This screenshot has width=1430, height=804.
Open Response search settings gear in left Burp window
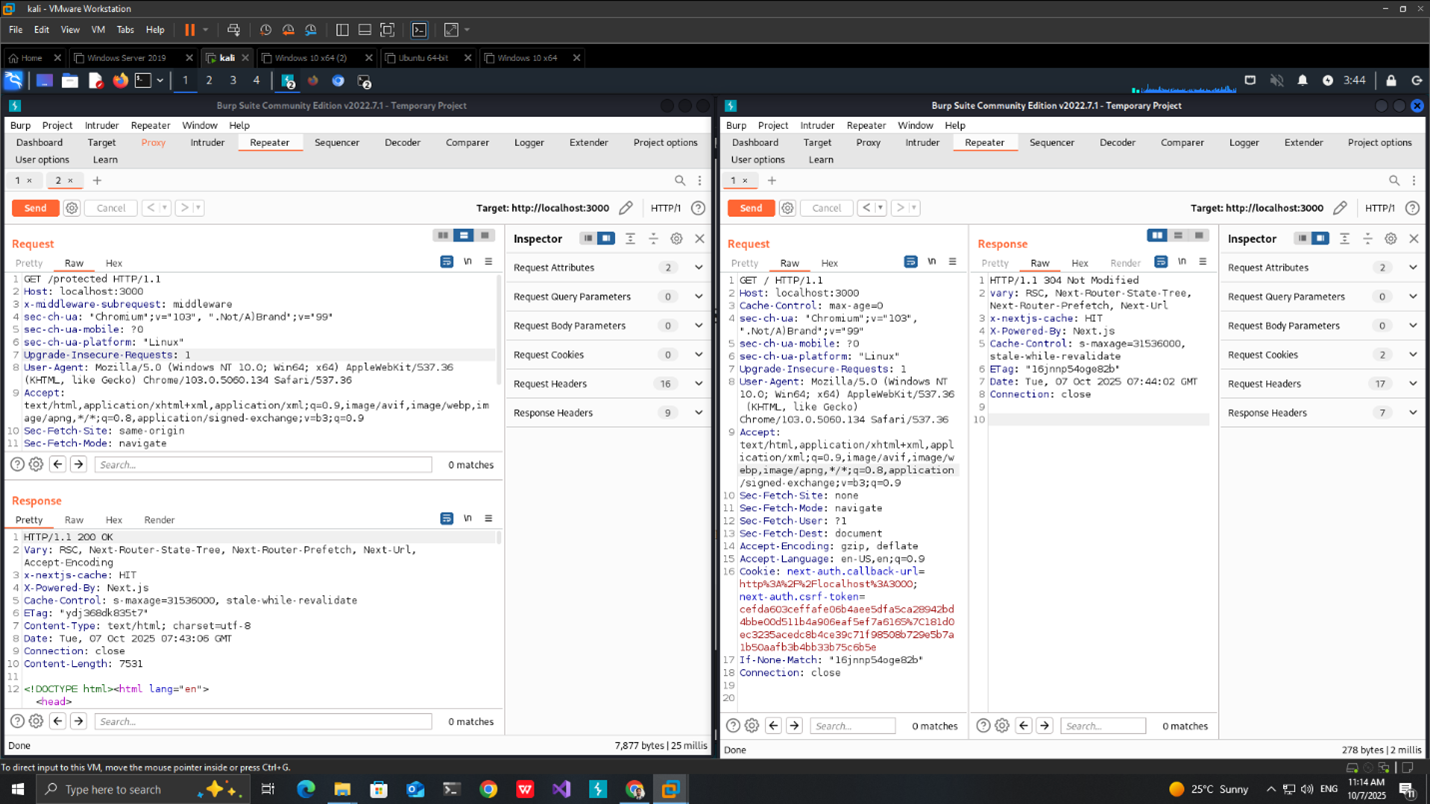(36, 721)
